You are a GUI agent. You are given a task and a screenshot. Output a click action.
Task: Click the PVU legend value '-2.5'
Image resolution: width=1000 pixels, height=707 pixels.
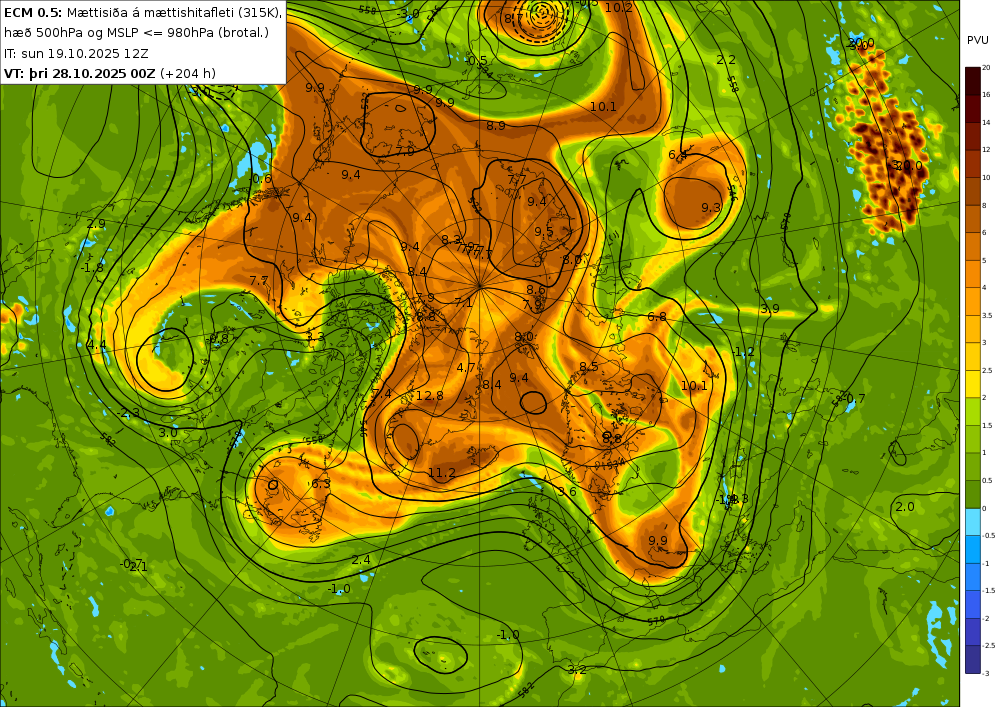989,646
